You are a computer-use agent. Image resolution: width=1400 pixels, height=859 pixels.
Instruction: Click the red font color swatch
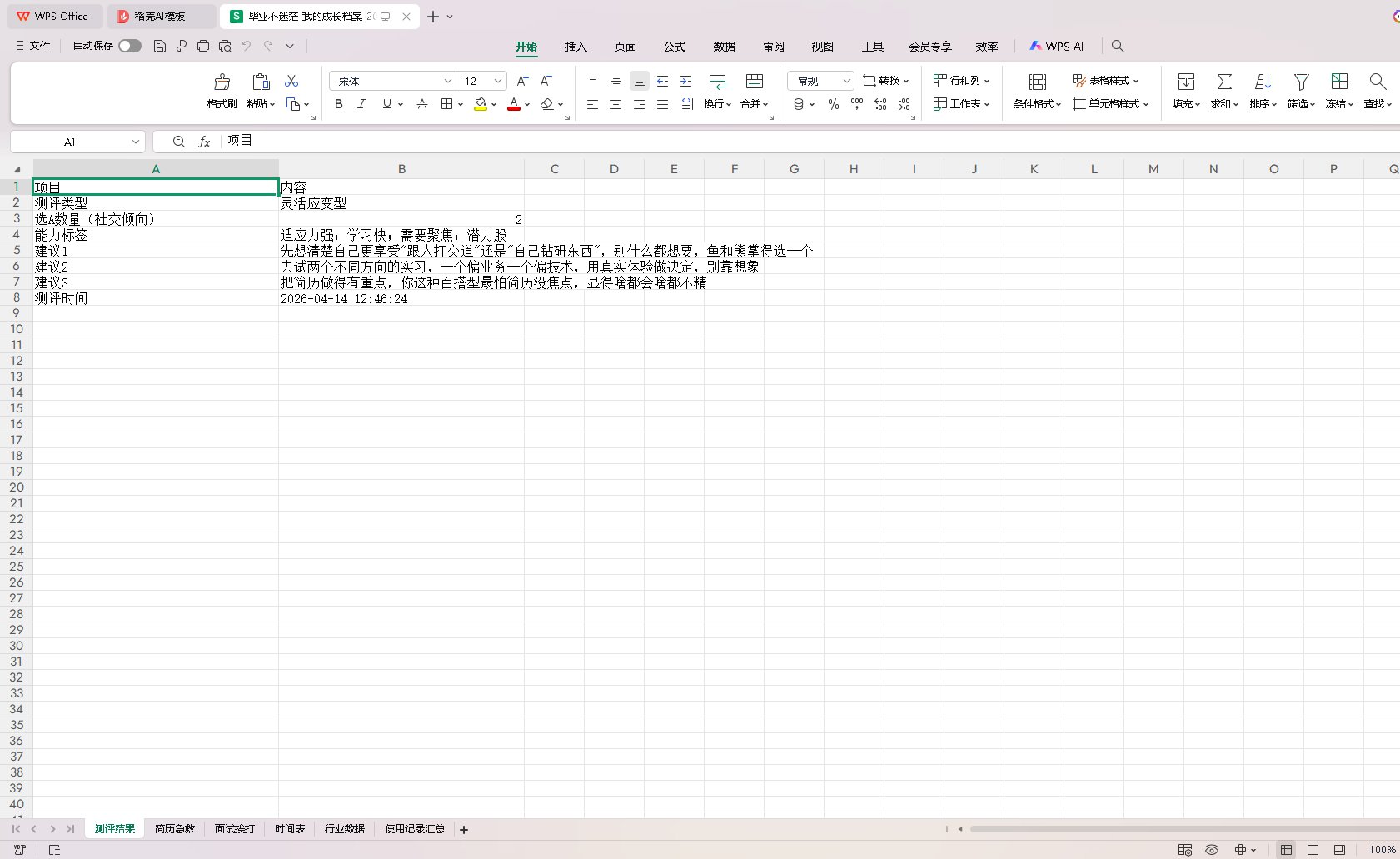pyautogui.click(x=513, y=104)
